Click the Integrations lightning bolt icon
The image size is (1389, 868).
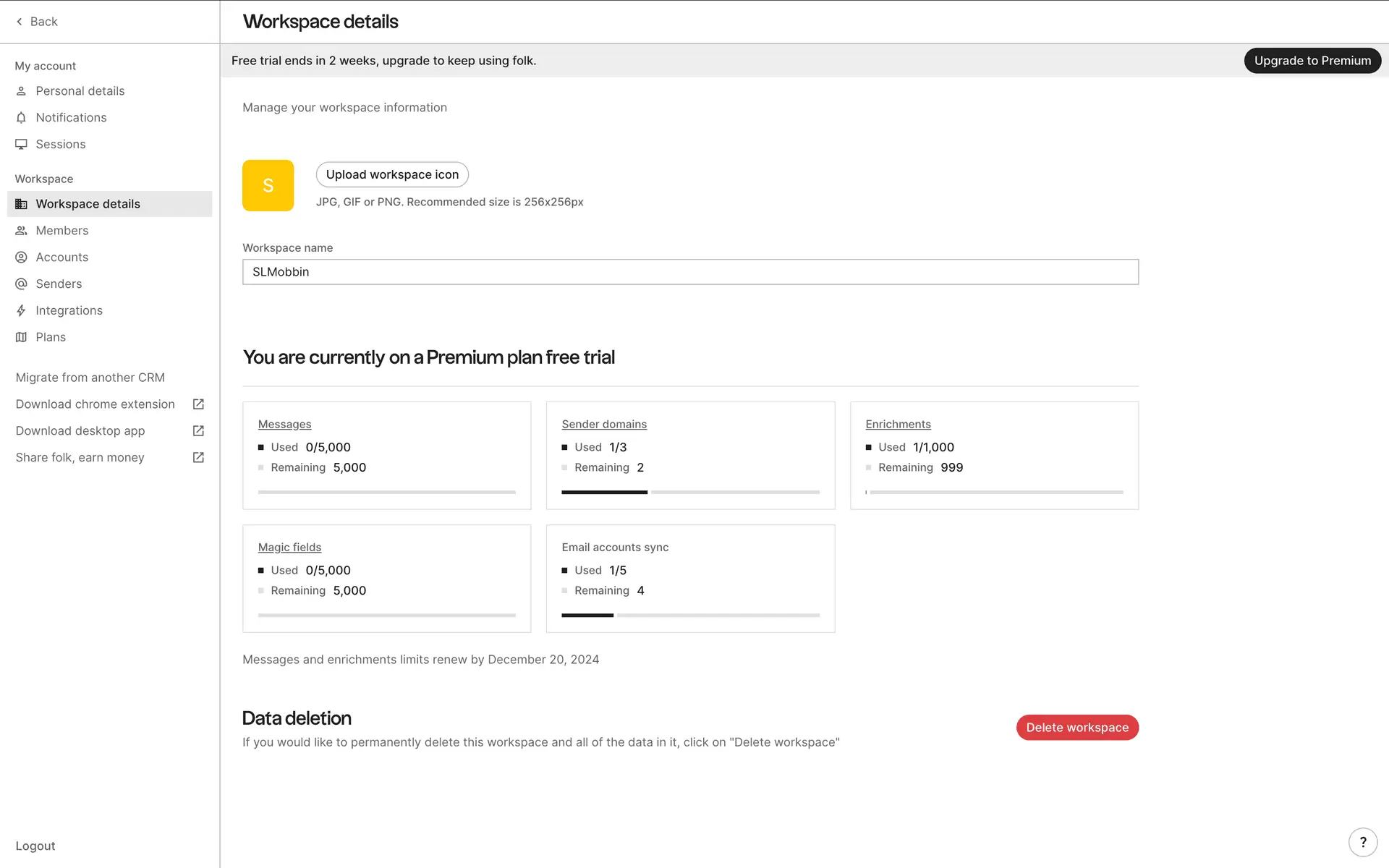21,311
